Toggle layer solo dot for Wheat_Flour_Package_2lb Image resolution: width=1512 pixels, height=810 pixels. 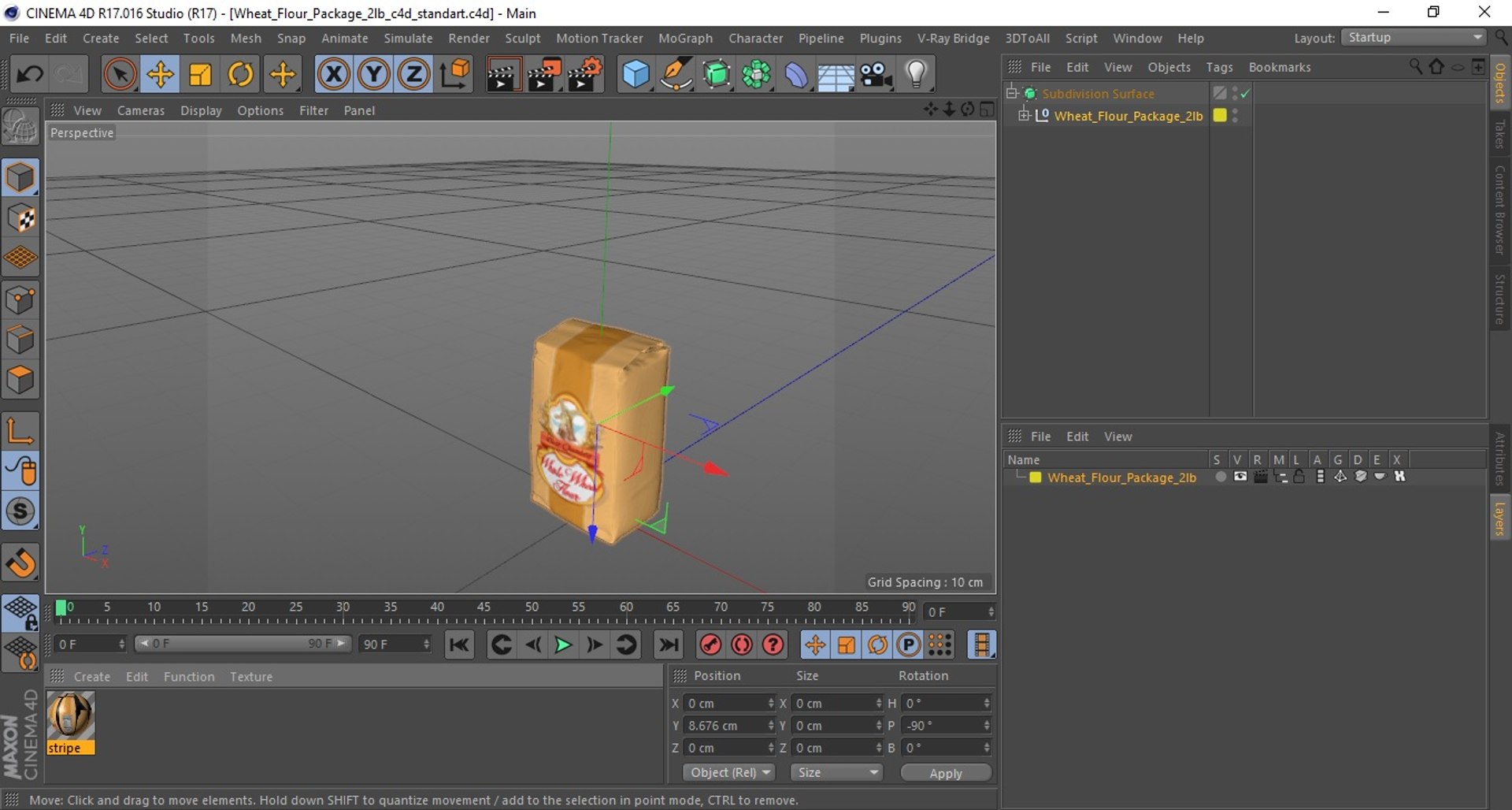coord(1220,477)
